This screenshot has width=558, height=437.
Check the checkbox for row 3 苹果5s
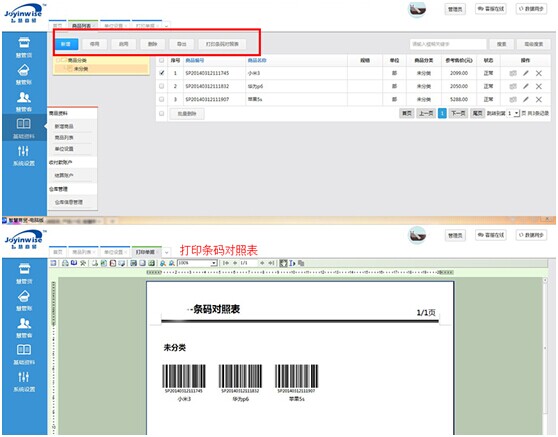tap(162, 99)
